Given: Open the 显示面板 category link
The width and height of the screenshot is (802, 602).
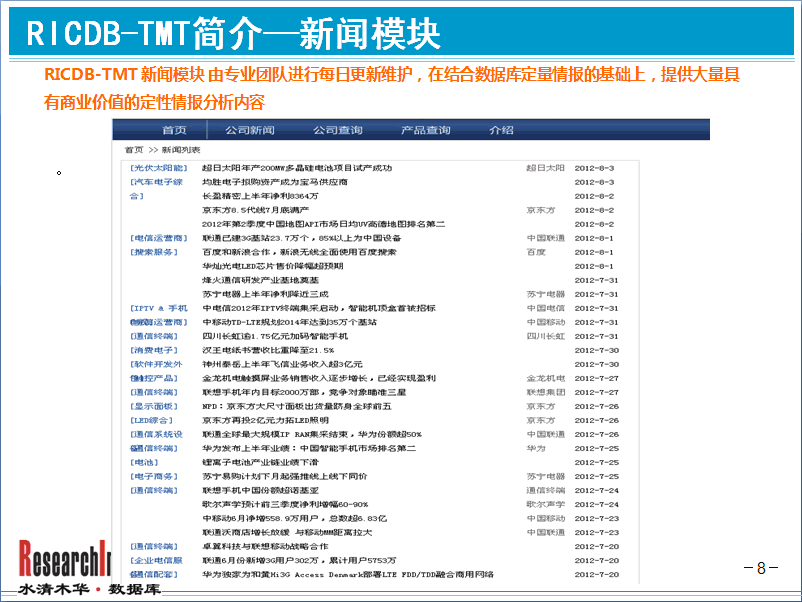Looking at the screenshot, I should (154, 406).
